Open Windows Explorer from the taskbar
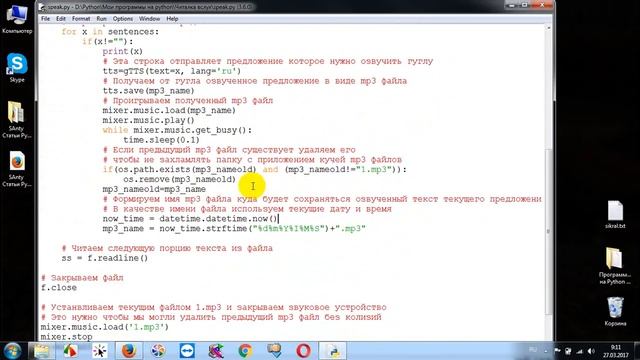640x360 pixels. pos(41,351)
